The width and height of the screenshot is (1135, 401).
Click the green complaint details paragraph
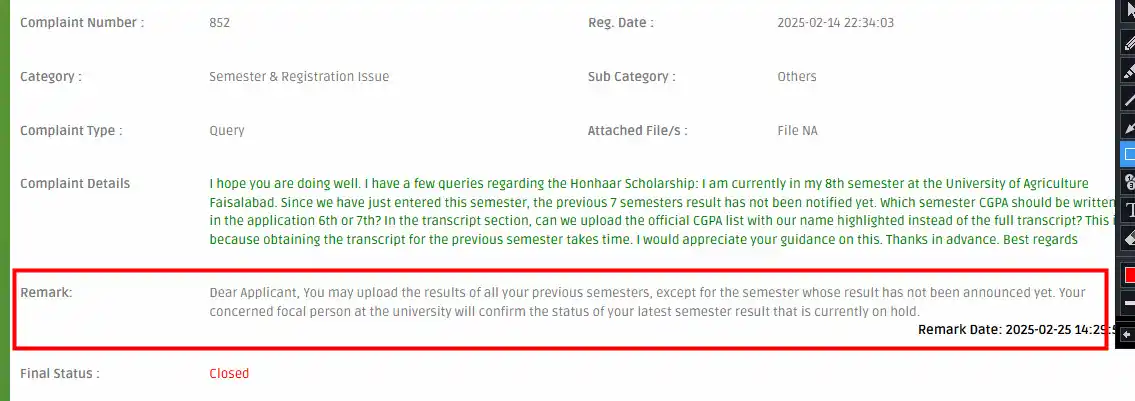[660, 211]
